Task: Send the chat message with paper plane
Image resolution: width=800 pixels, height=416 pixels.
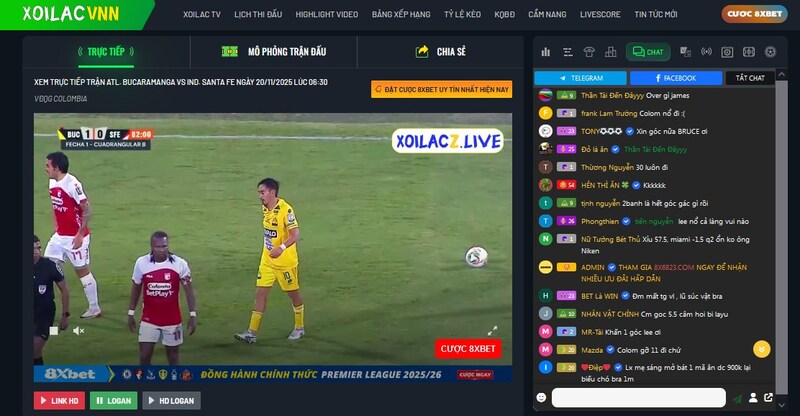Action: pyautogui.click(x=737, y=398)
